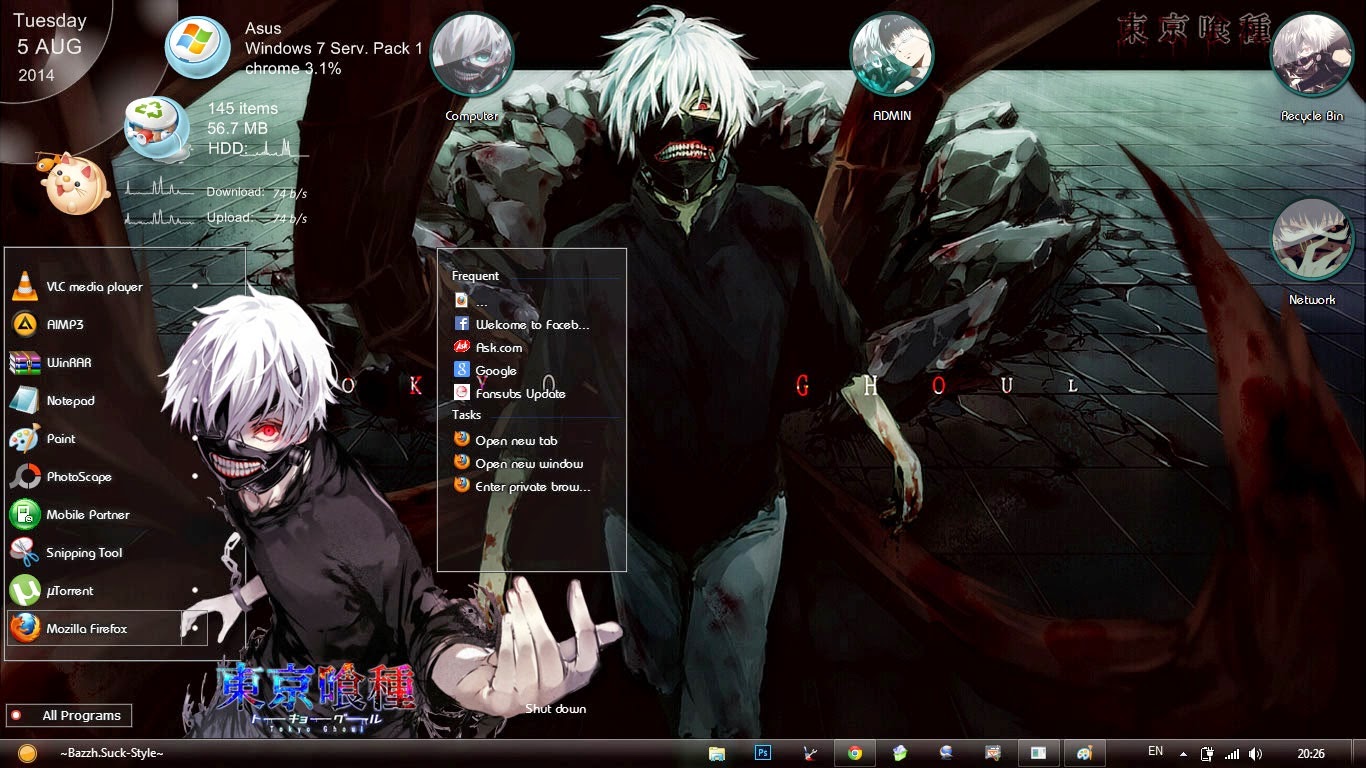This screenshot has width=1366, height=768.
Task: Click the 'Download:' speed readout
Action: (x=257, y=192)
